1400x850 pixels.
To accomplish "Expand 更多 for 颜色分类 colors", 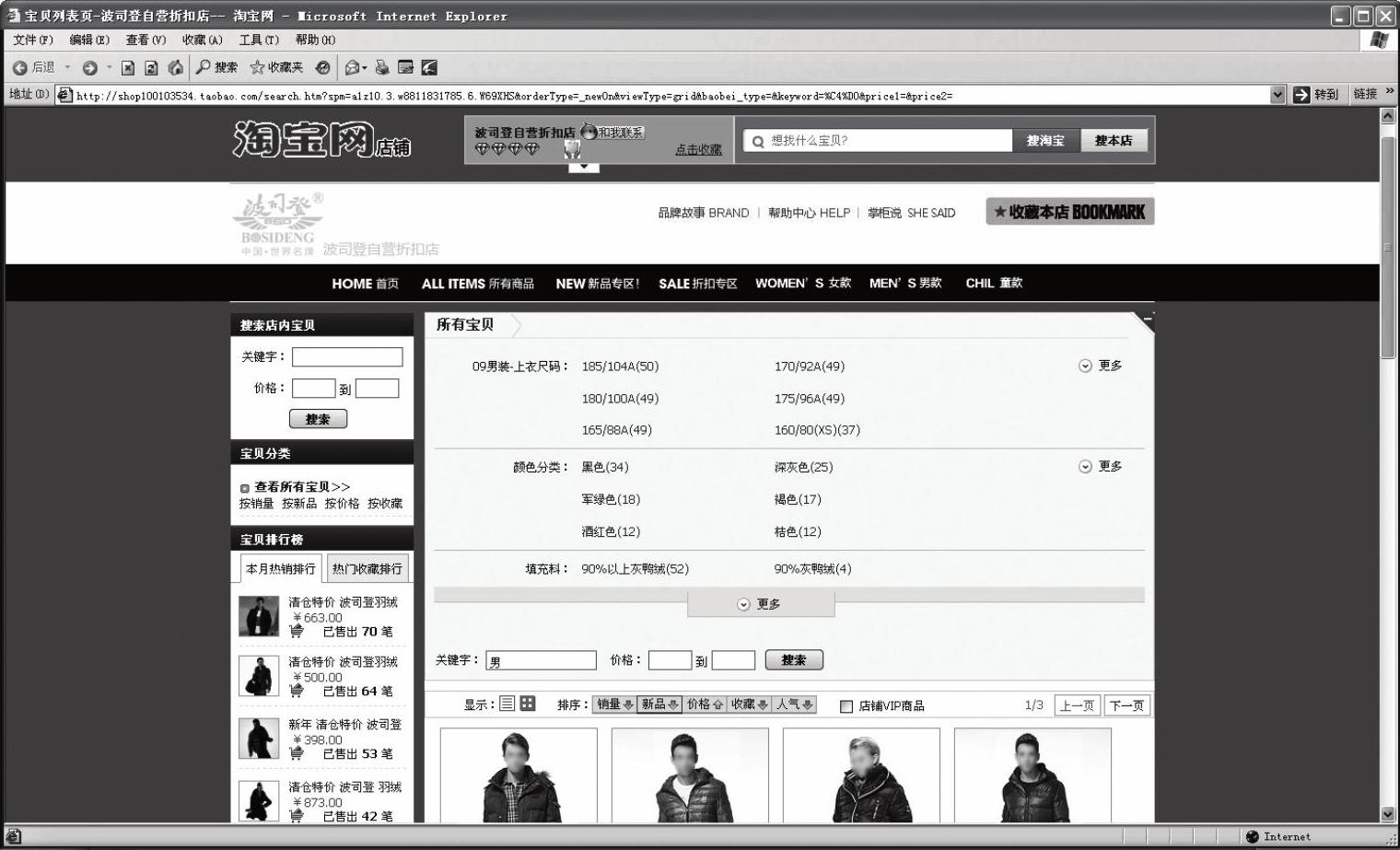I will tap(1101, 467).
